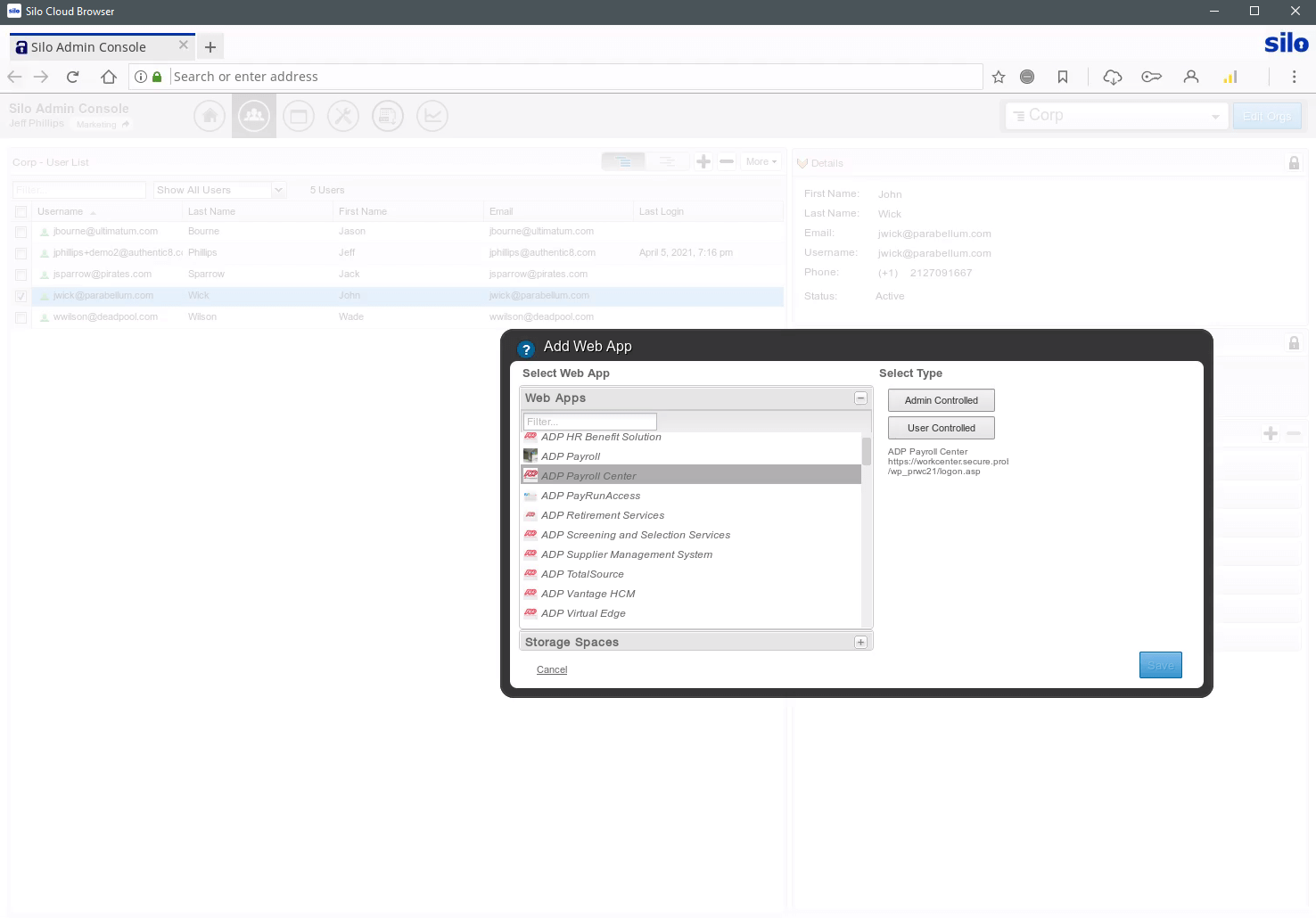Image resolution: width=1316 pixels, height=919 pixels.
Task: Open the tools wrench icon
Action: [x=343, y=116]
